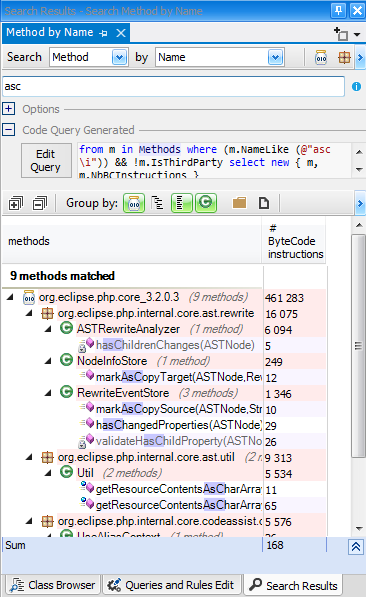Collapse the org.eclipse.php.core_3.2.0.3 node

point(10,297)
